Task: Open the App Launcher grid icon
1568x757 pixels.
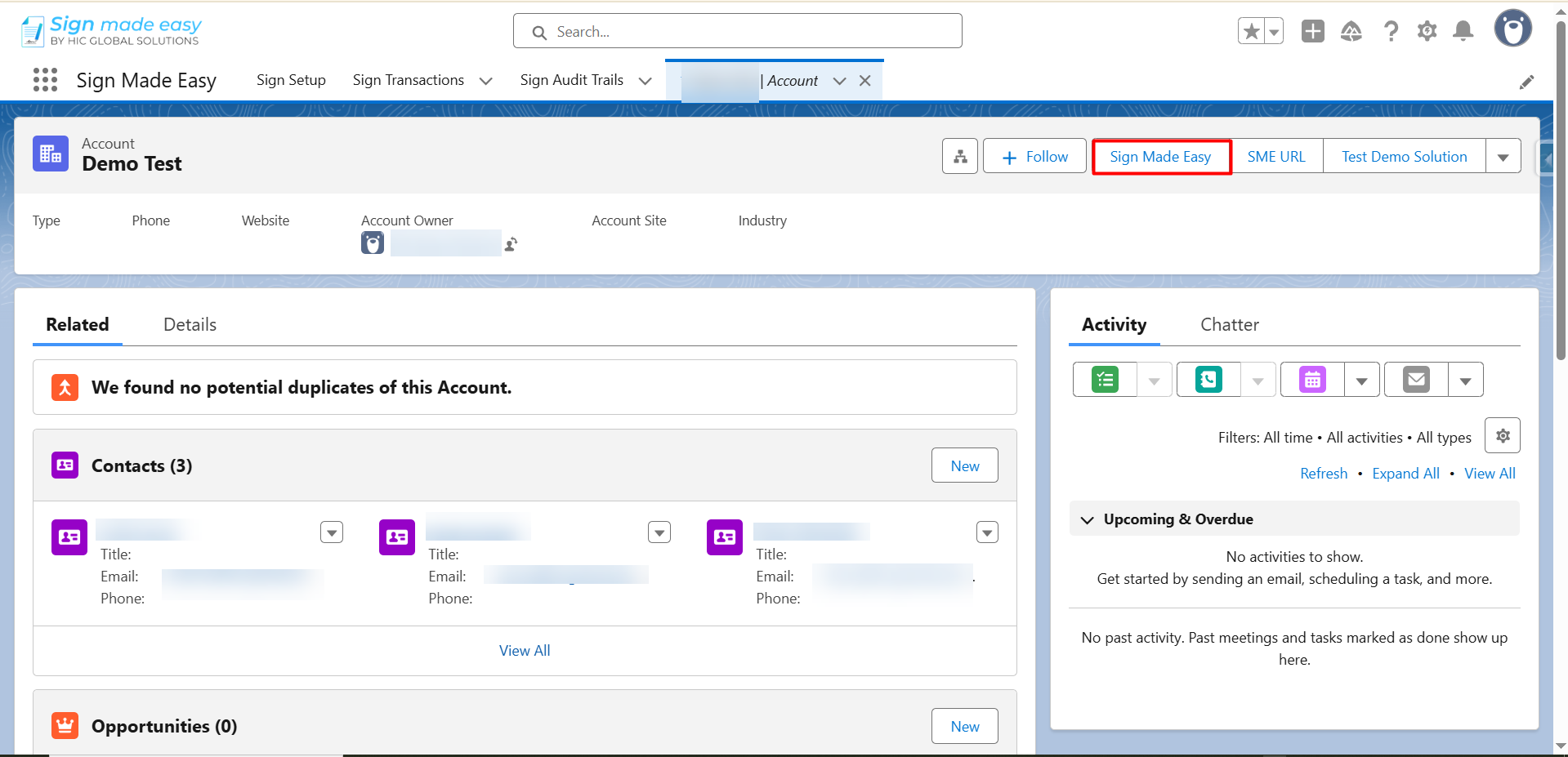Action: tap(45, 79)
